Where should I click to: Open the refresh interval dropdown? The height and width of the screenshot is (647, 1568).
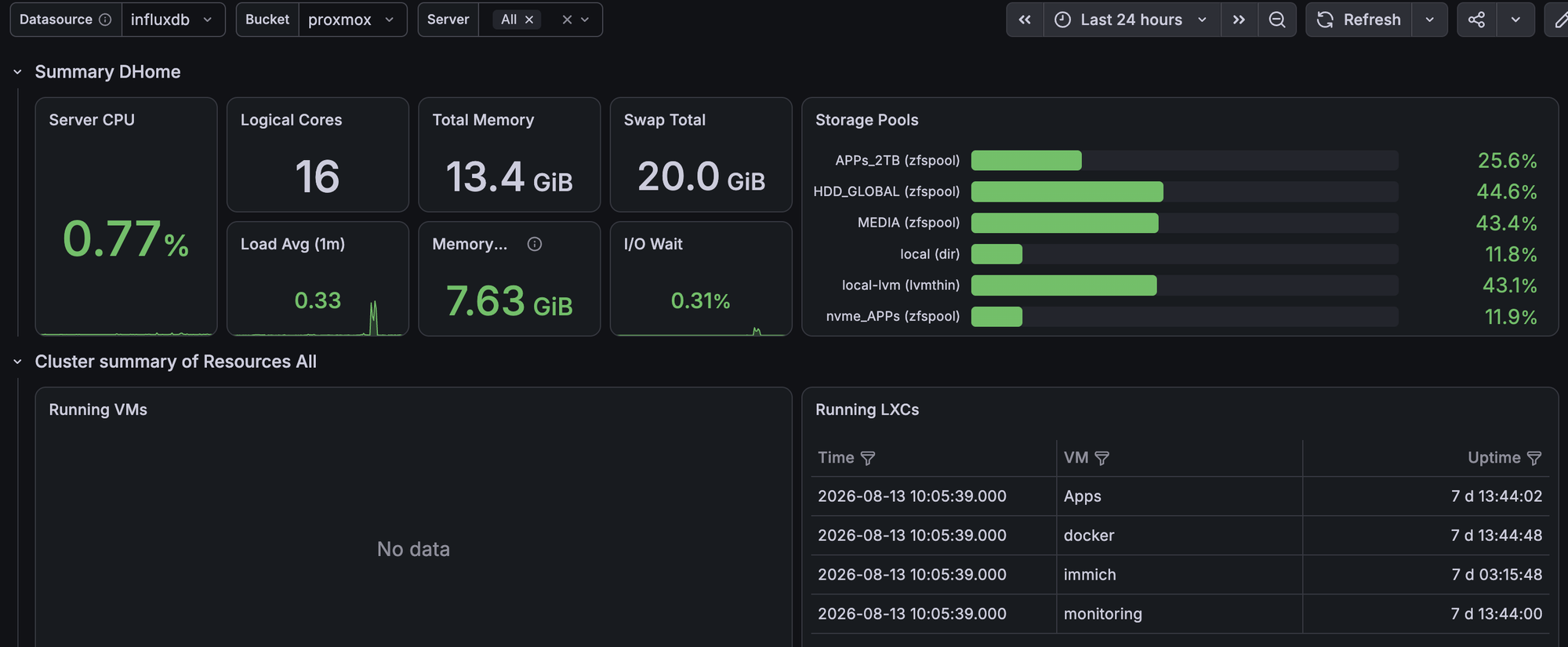[x=1430, y=20]
